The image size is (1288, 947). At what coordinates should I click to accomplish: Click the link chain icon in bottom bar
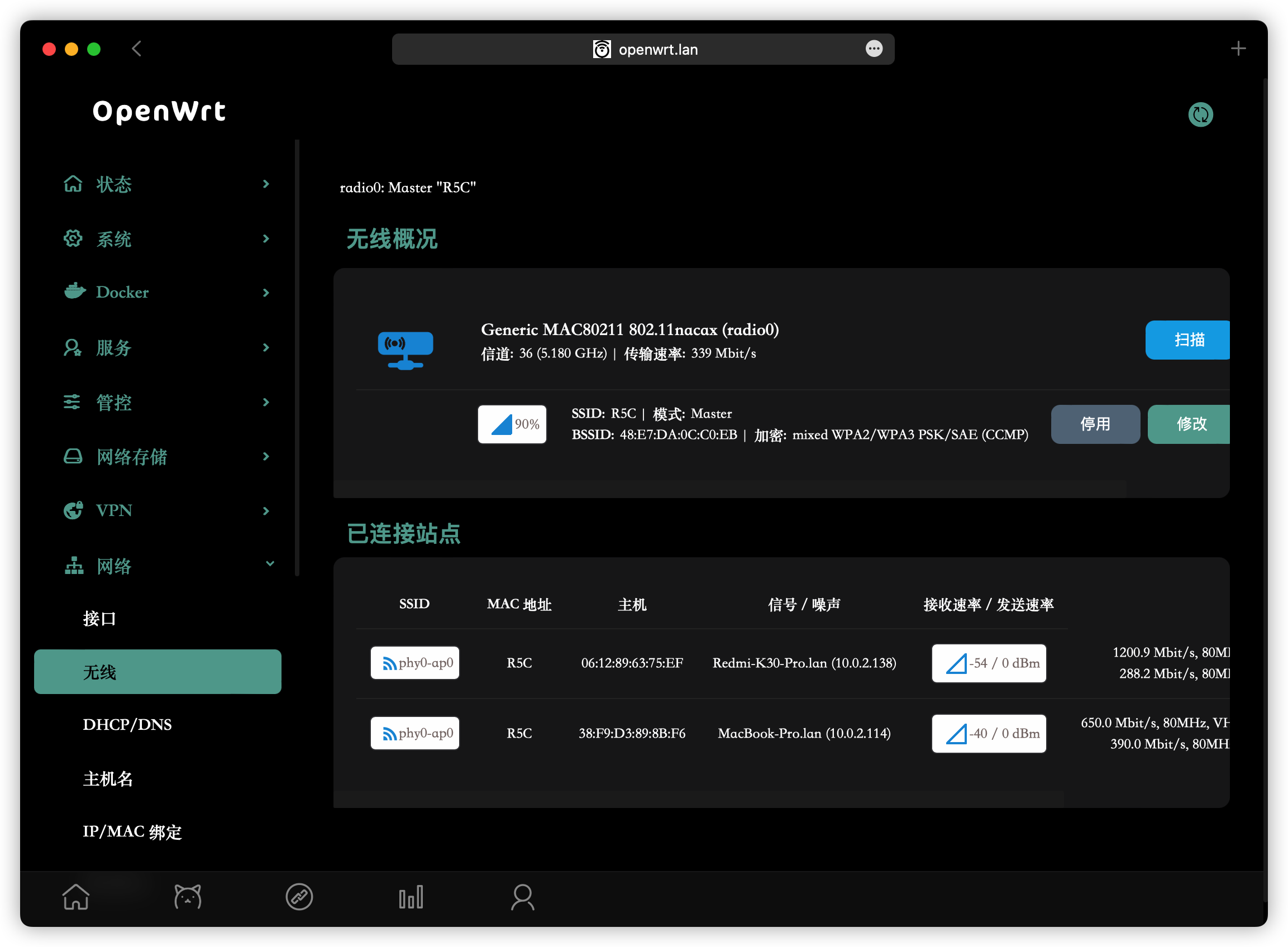pyautogui.click(x=299, y=897)
